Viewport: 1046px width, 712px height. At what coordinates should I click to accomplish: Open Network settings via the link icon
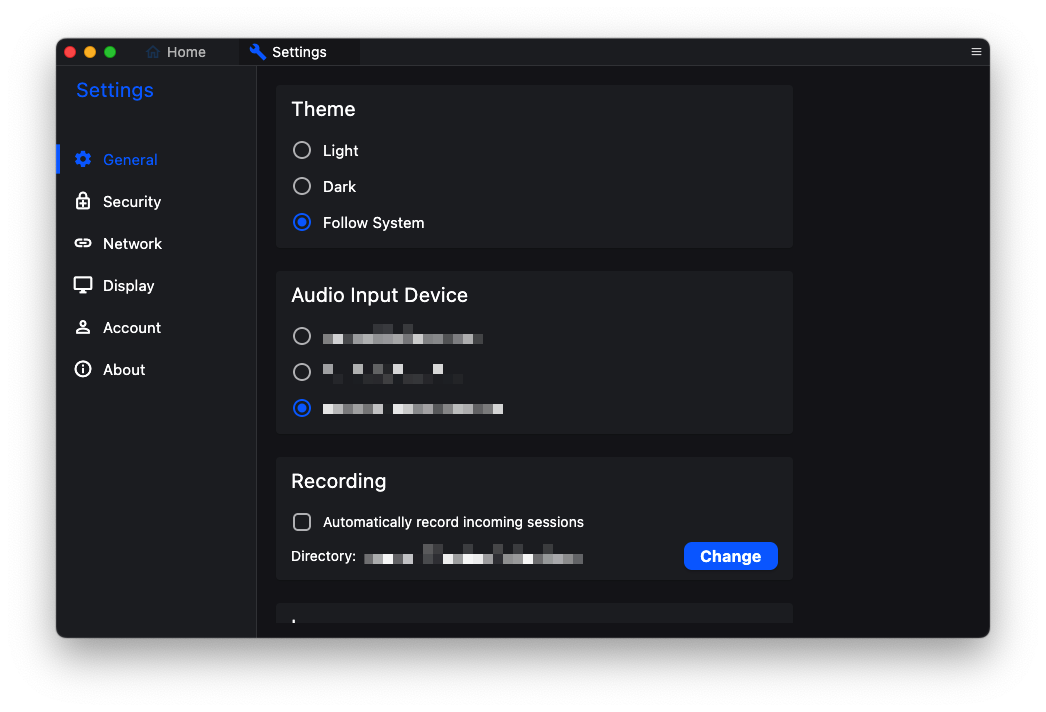coord(83,243)
